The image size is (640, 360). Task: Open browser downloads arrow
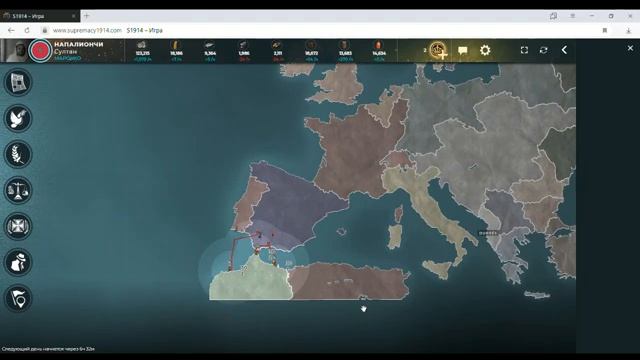click(x=629, y=30)
